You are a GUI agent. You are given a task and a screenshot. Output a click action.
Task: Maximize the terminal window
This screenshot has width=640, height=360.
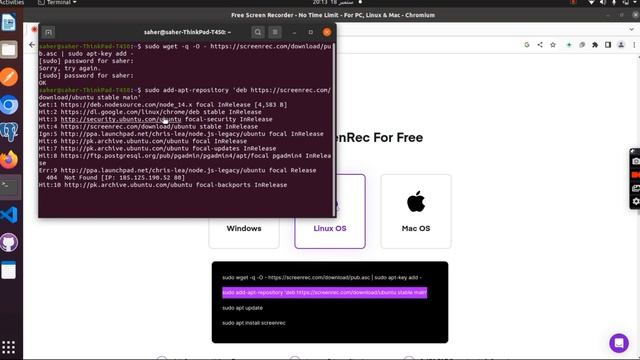pos(311,32)
